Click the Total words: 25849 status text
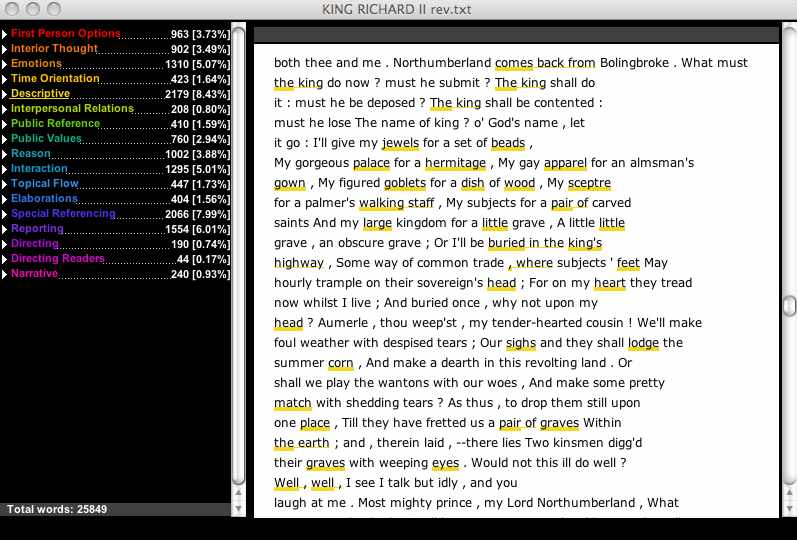 coord(57,509)
